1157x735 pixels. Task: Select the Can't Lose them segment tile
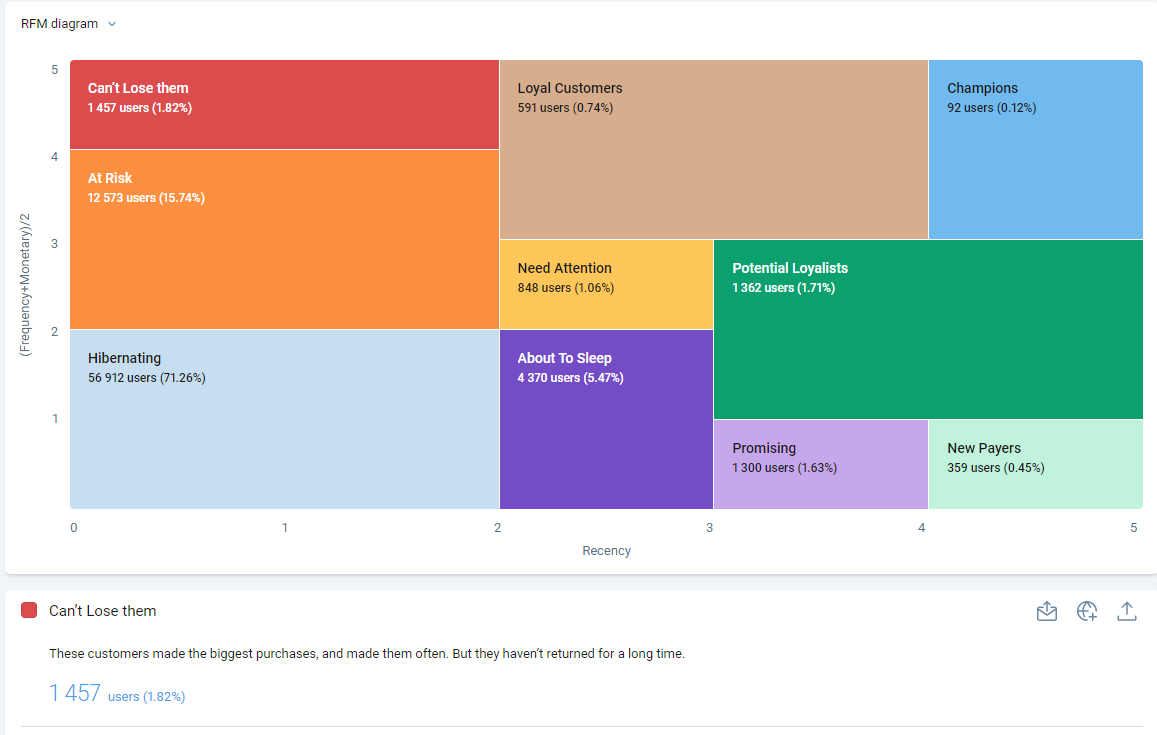284,105
